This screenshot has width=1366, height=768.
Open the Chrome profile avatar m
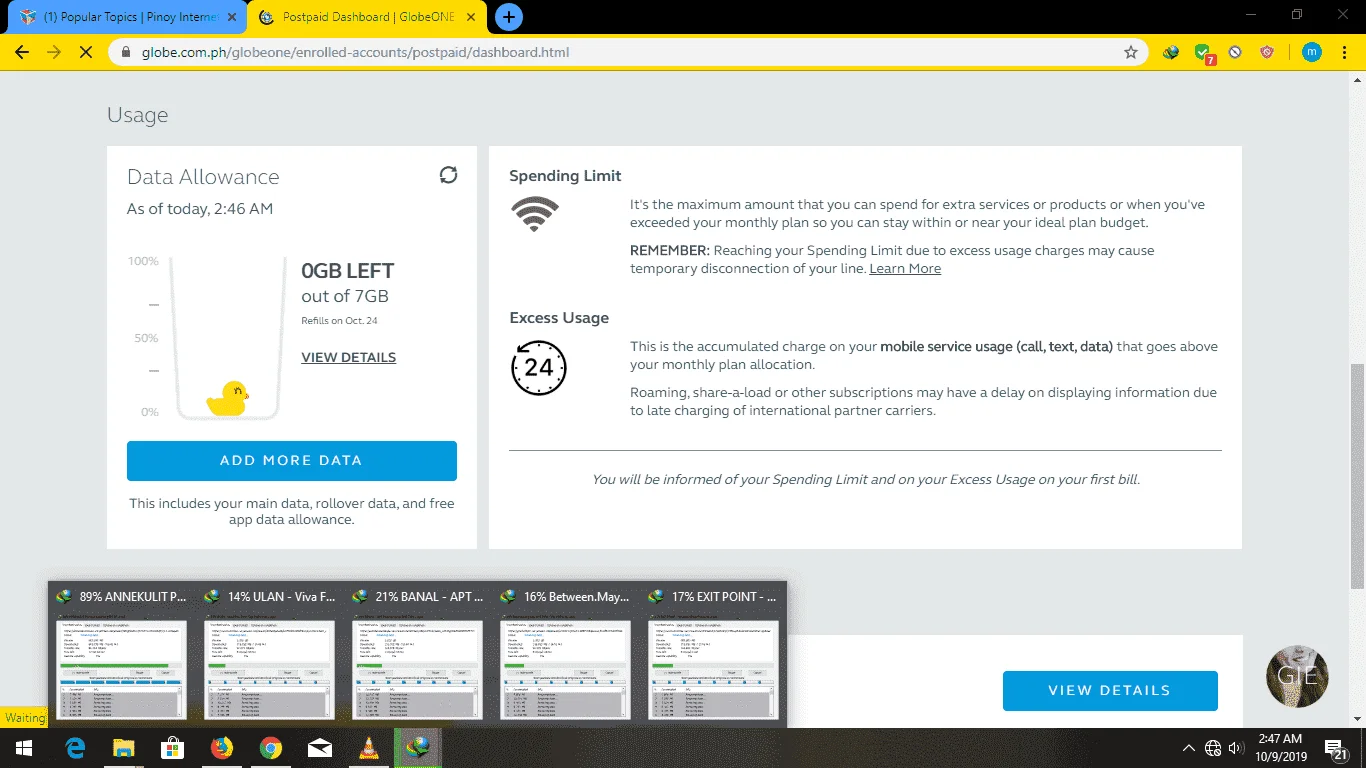point(1312,52)
